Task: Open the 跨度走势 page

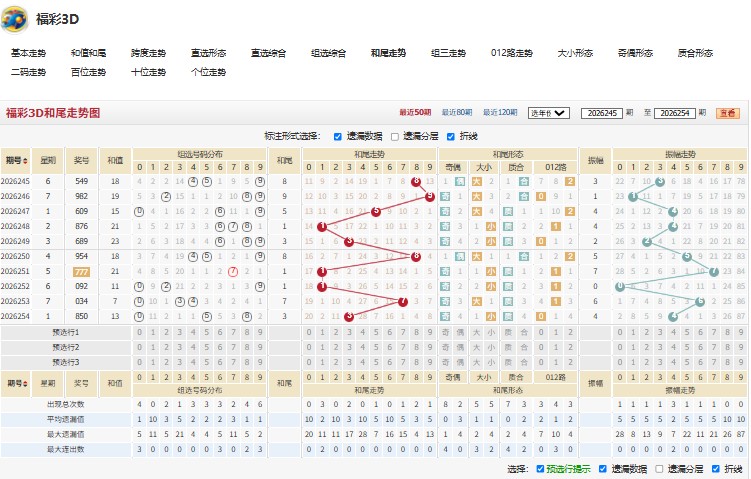Action: [148, 53]
